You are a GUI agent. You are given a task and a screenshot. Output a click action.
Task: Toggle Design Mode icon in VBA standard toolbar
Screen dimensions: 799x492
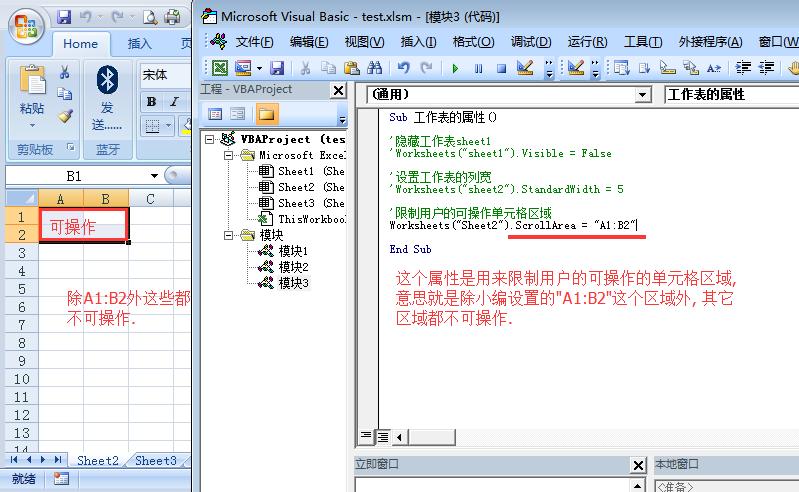(x=524, y=68)
